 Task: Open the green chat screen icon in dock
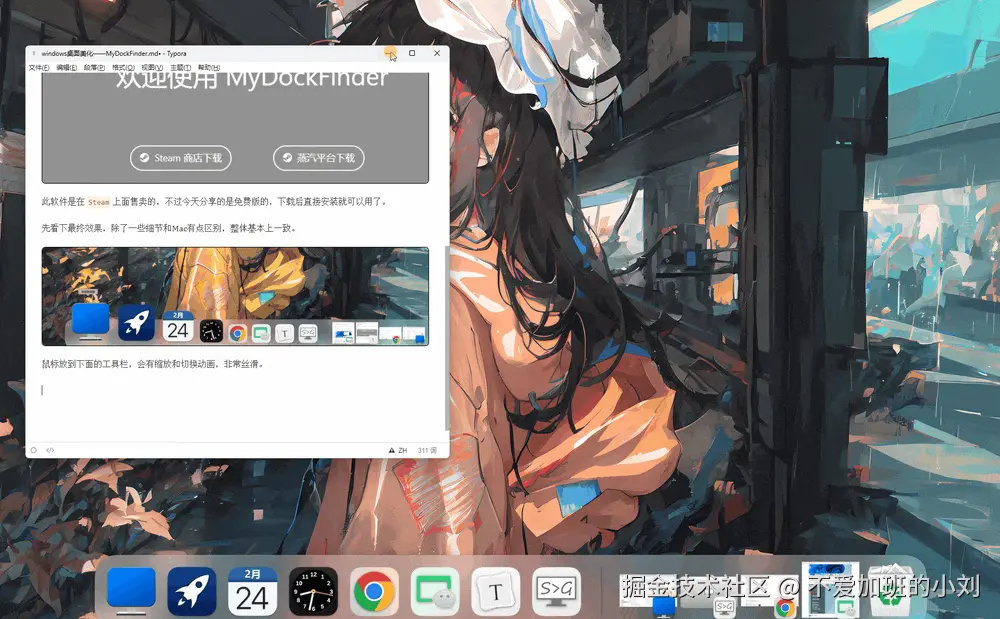pos(435,592)
